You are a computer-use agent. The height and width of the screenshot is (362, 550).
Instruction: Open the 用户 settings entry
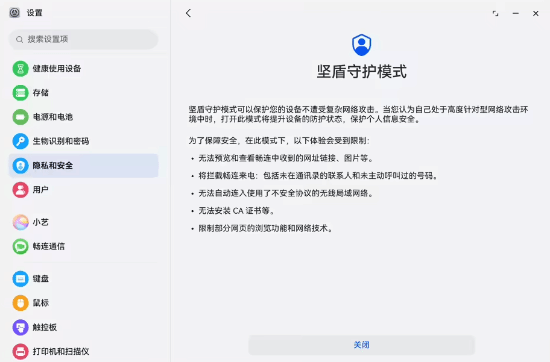point(83,190)
